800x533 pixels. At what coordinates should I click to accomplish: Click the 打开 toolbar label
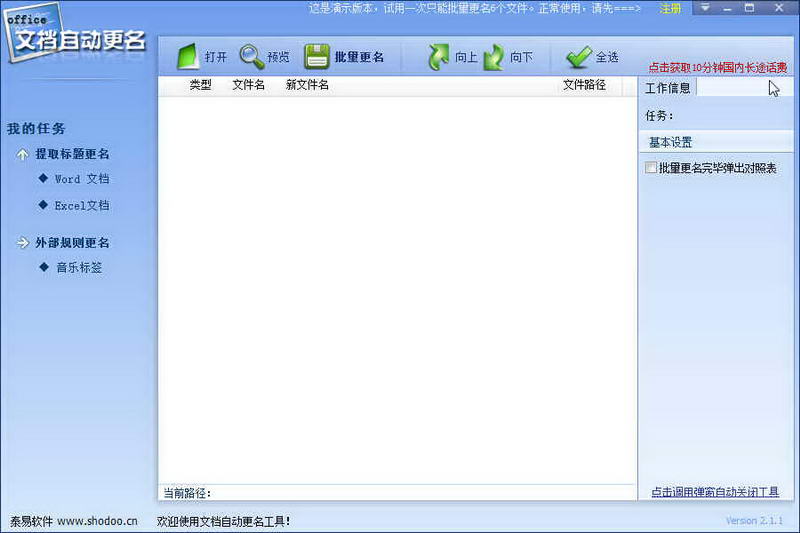pyautogui.click(x=215, y=57)
